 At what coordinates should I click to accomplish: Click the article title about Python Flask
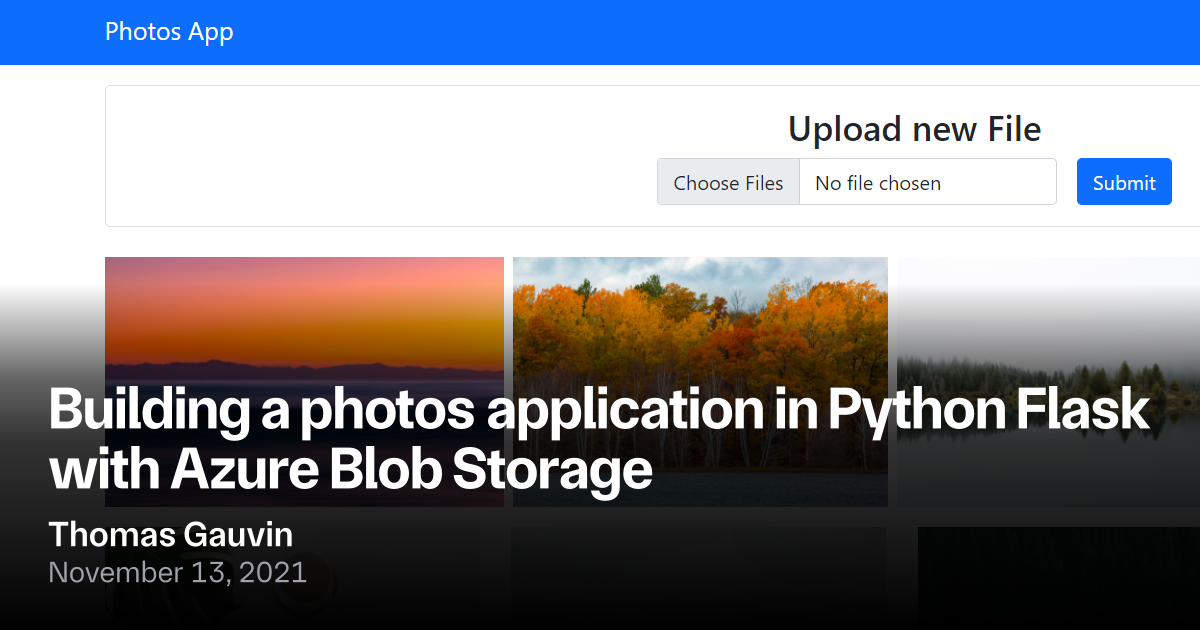tap(600, 410)
